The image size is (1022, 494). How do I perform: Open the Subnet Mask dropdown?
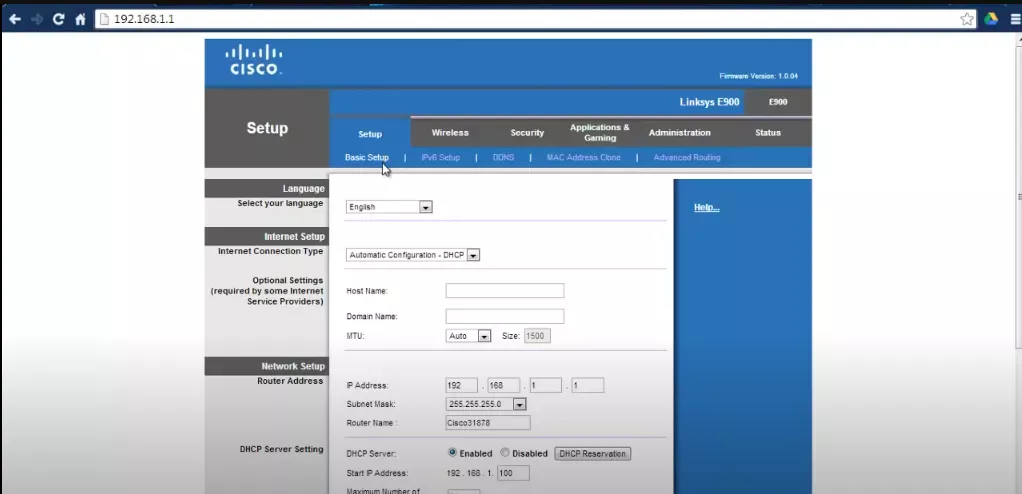(x=486, y=404)
